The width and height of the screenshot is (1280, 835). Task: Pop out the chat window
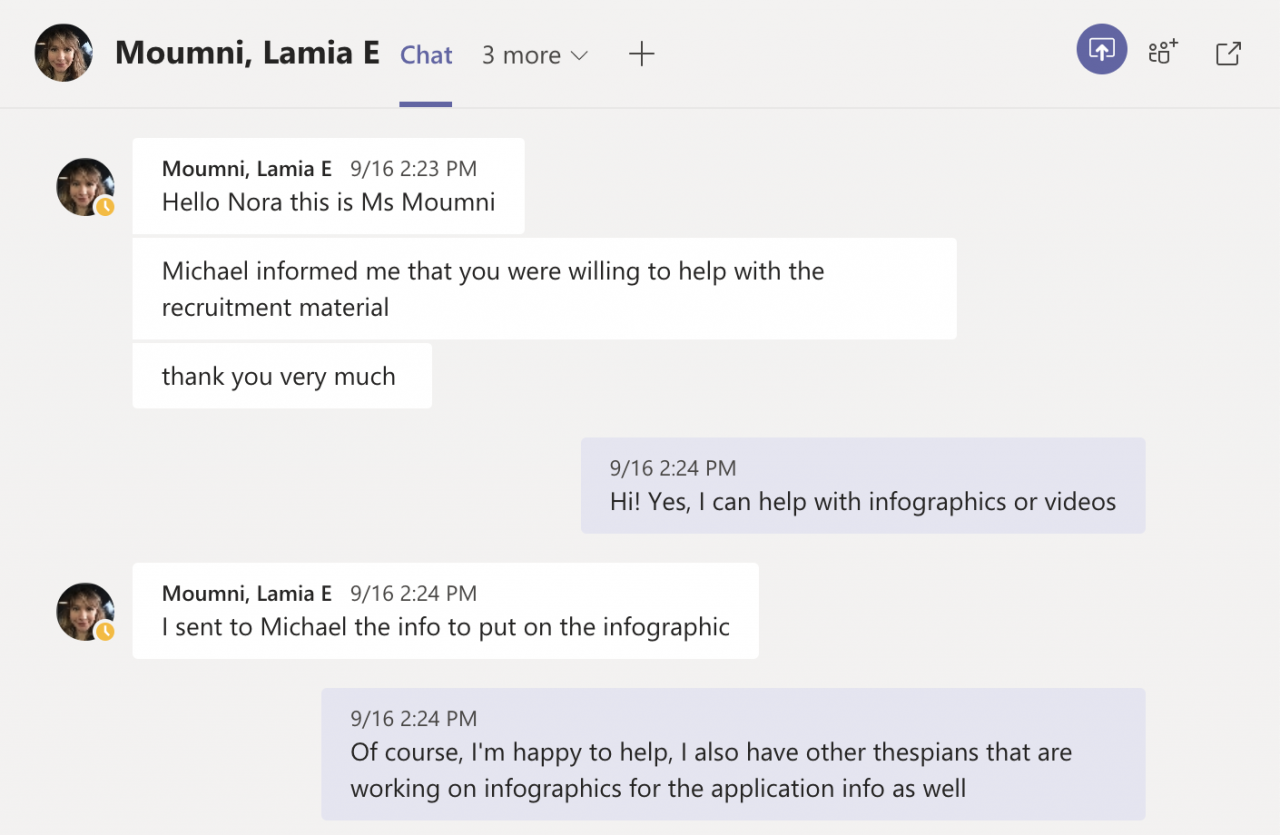(x=1228, y=53)
